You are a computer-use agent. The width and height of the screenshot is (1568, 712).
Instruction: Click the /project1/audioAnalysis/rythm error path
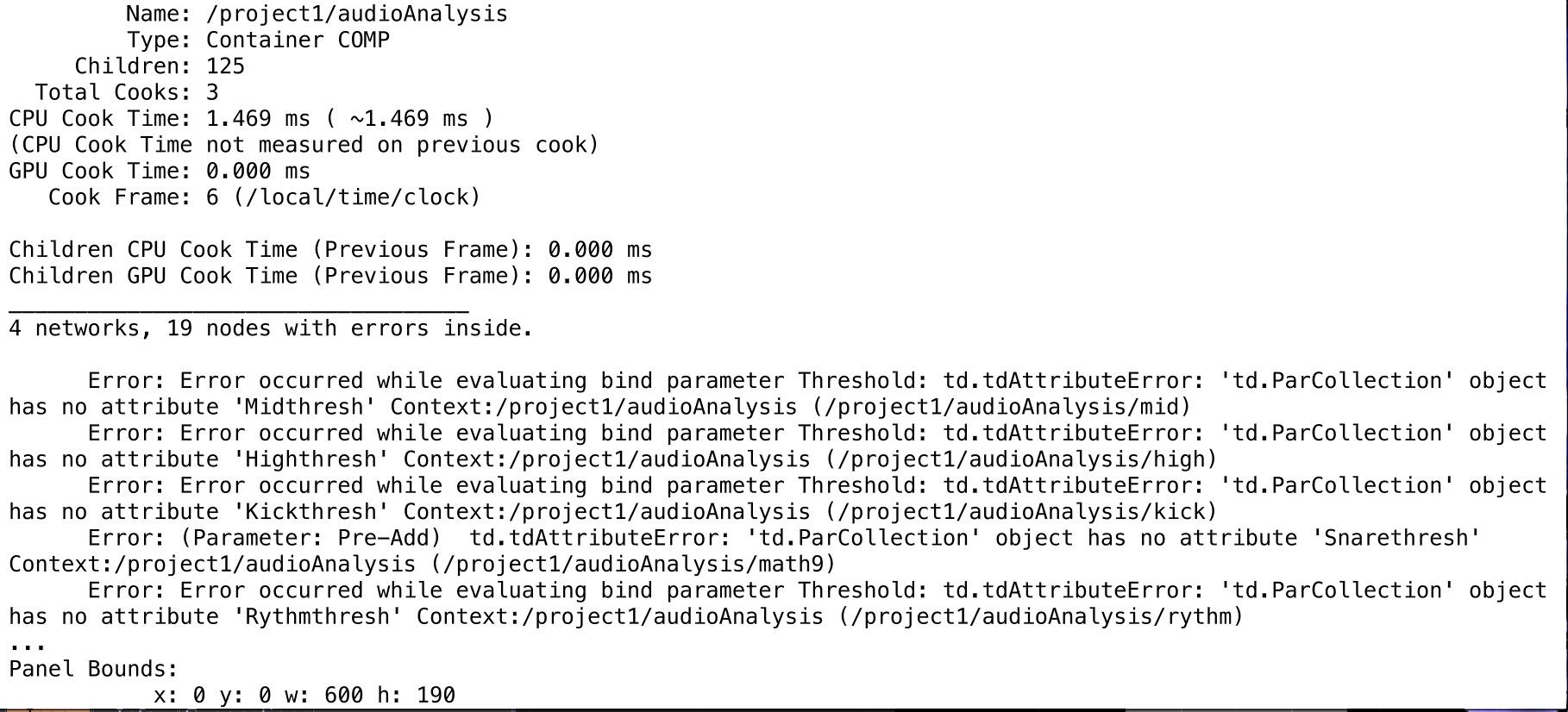(x=1040, y=617)
